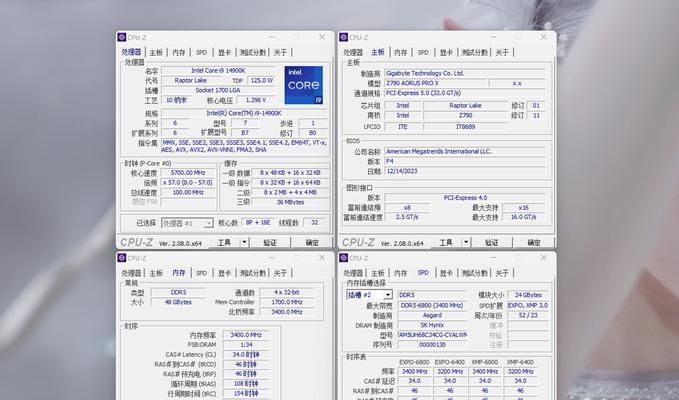679x400 pixels.
Task: Click the 8P + 16E core count field
Action: tap(258, 223)
